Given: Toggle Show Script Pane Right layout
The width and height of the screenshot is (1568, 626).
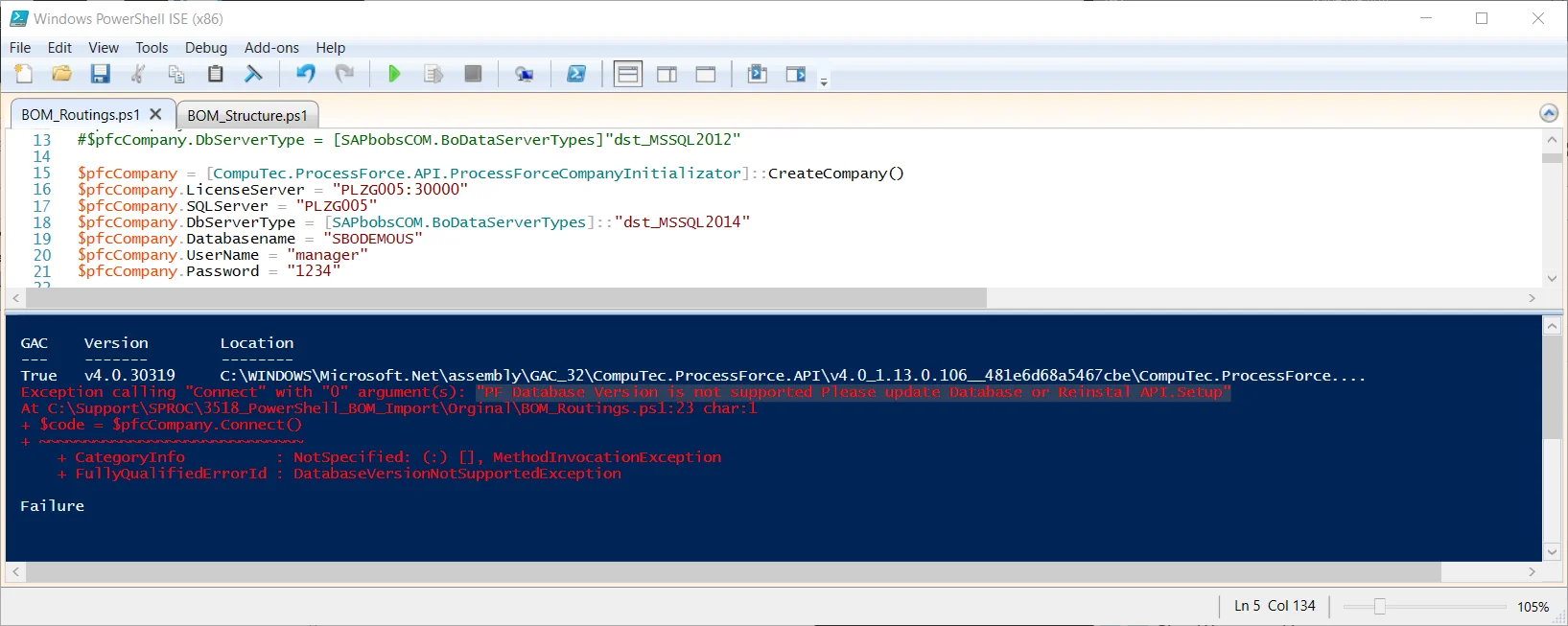Looking at the screenshot, I should [667, 74].
